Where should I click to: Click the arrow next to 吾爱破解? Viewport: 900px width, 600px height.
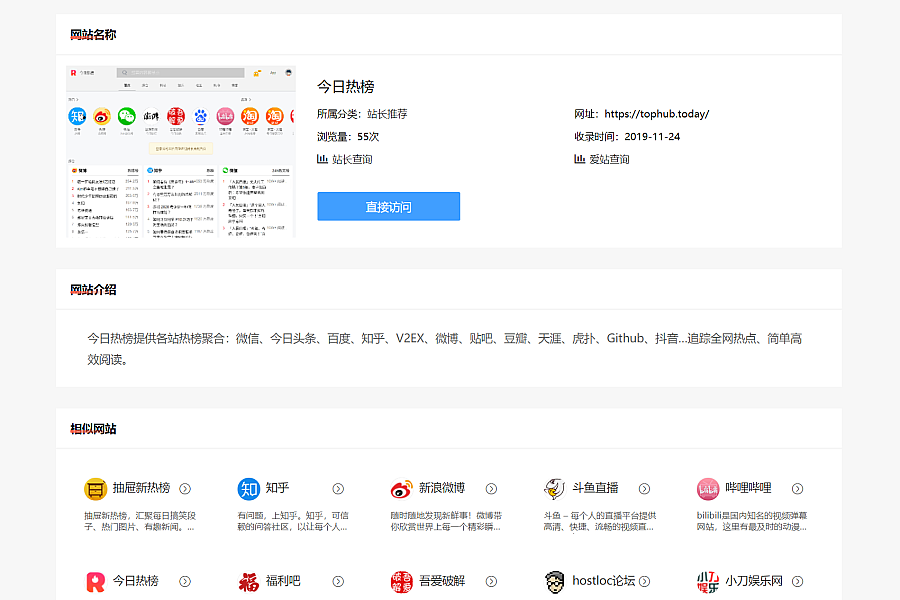coord(491,582)
